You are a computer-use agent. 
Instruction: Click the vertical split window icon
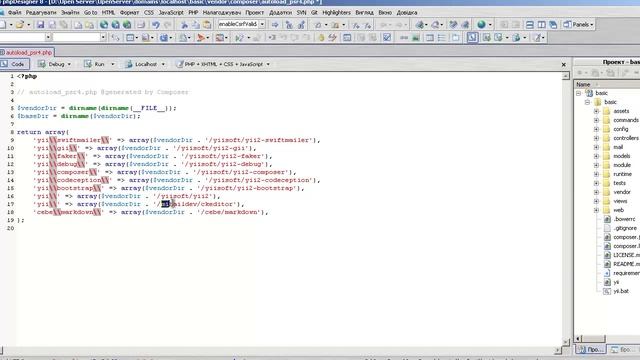coord(541,24)
